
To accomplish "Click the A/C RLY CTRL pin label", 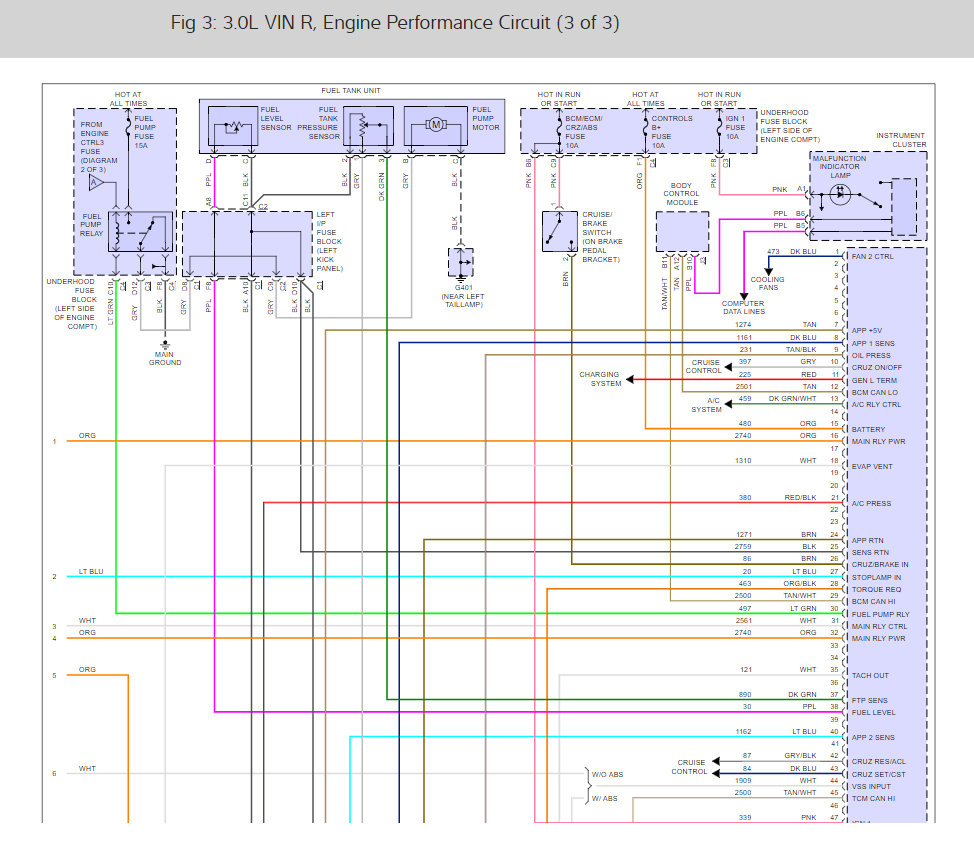I will [x=876, y=404].
